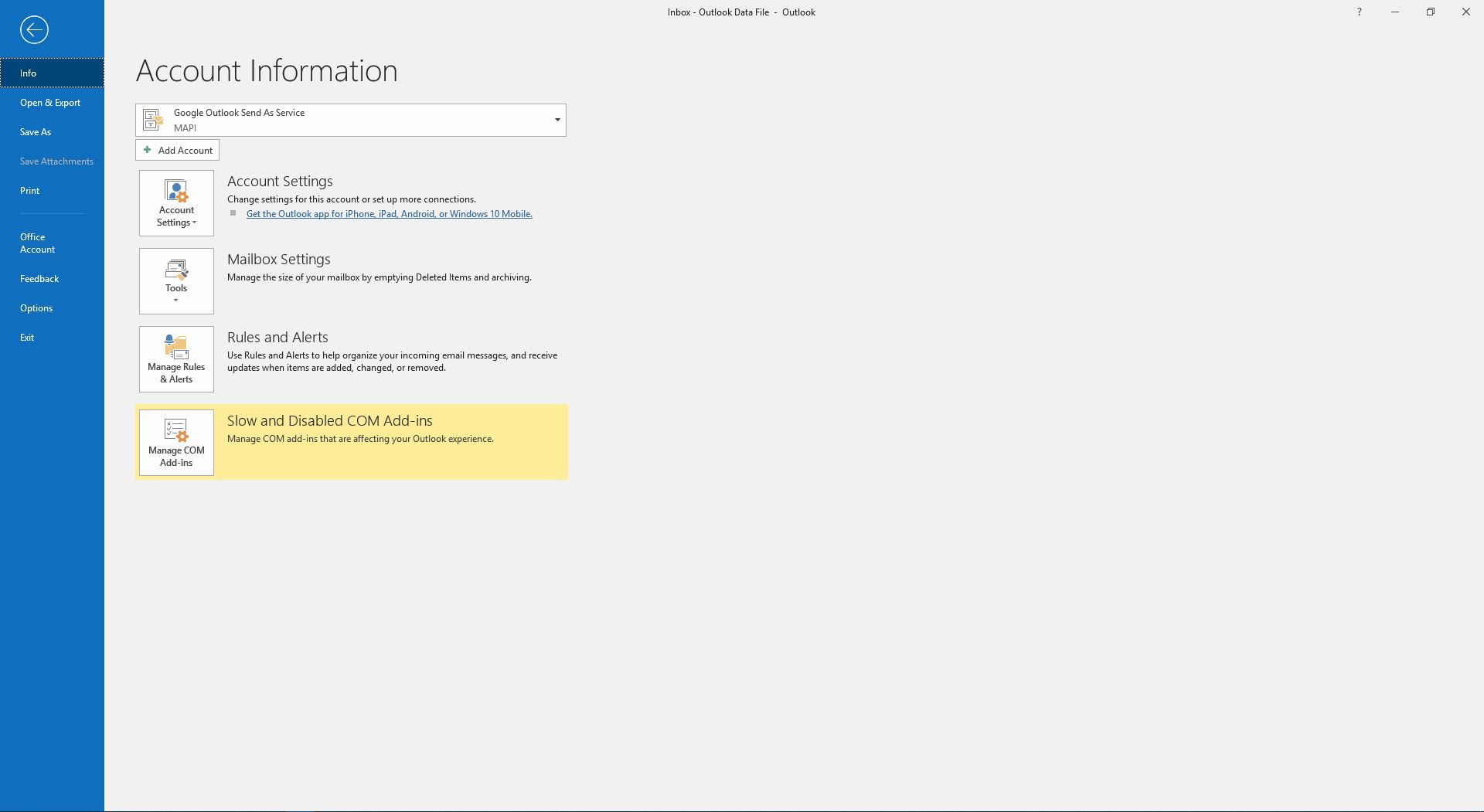Click Slow and Disabled COM Add-ins heading
Image resolution: width=1484 pixels, height=812 pixels.
tap(329, 420)
